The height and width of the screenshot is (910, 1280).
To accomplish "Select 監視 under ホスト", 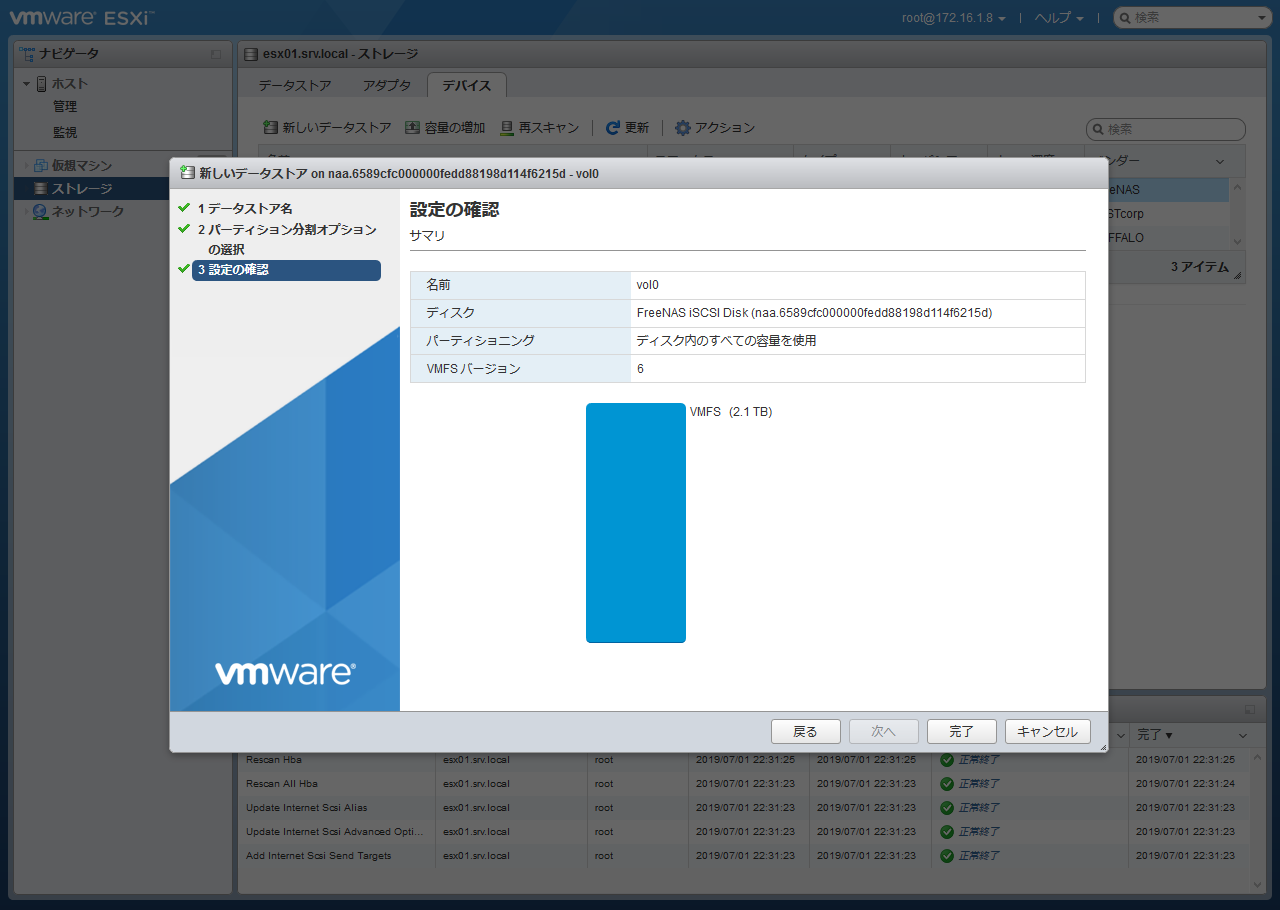I will coord(65,132).
